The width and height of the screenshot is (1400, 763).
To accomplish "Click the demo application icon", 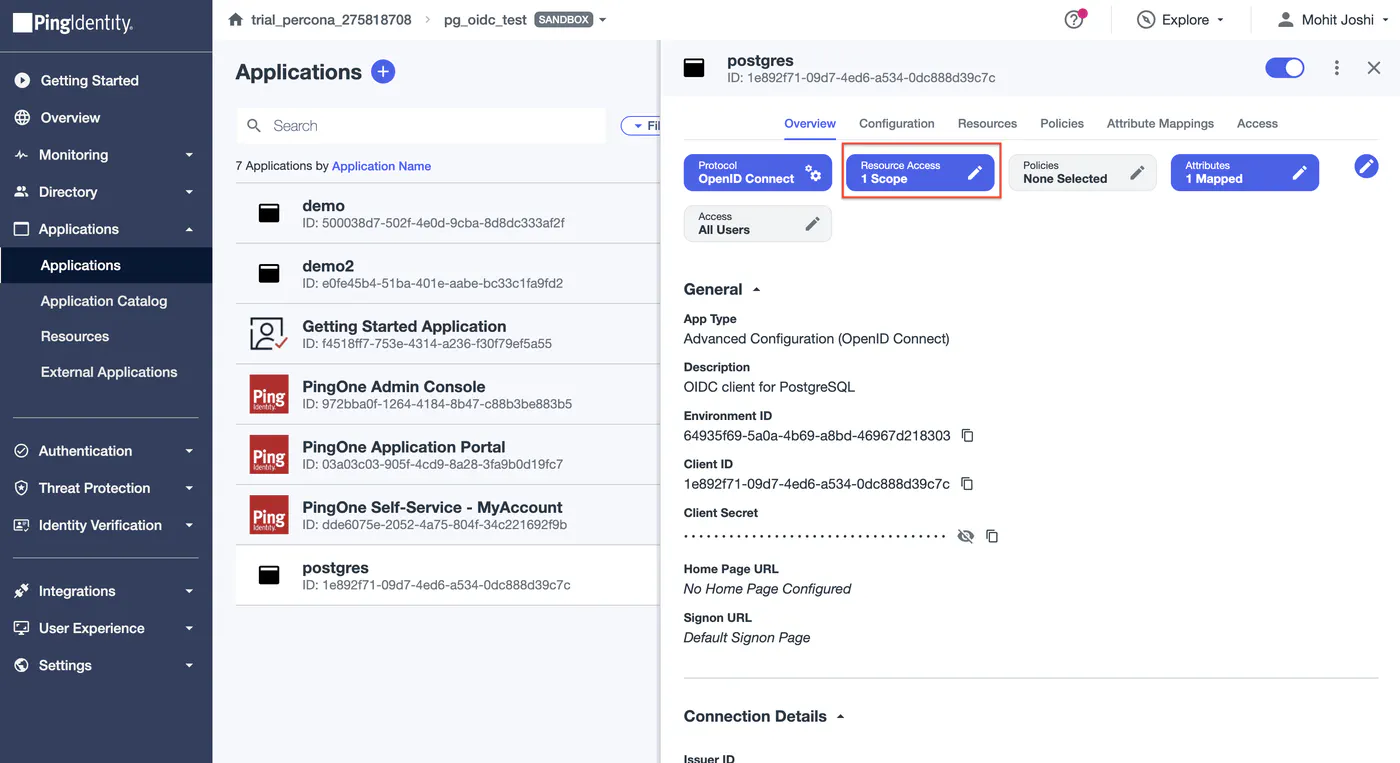I will tap(269, 214).
